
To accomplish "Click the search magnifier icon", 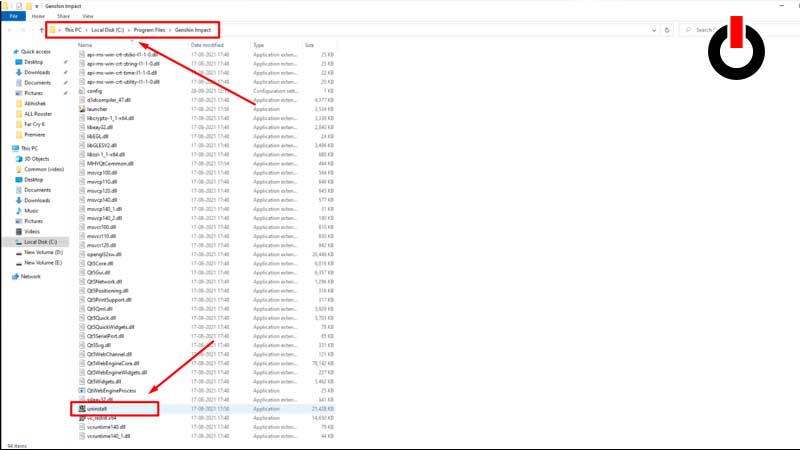I will (x=688, y=30).
